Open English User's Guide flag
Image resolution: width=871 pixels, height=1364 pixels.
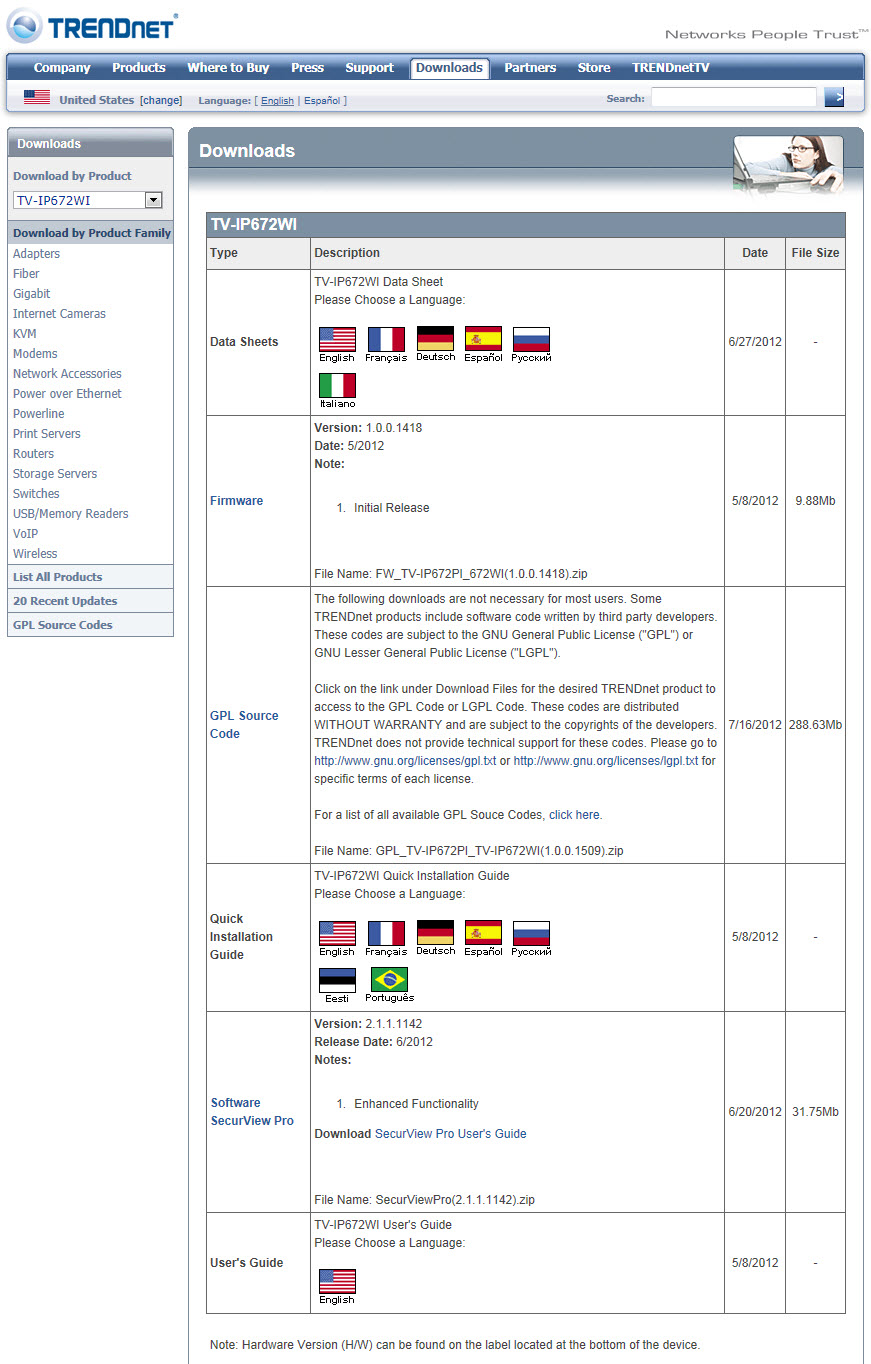coord(337,1281)
